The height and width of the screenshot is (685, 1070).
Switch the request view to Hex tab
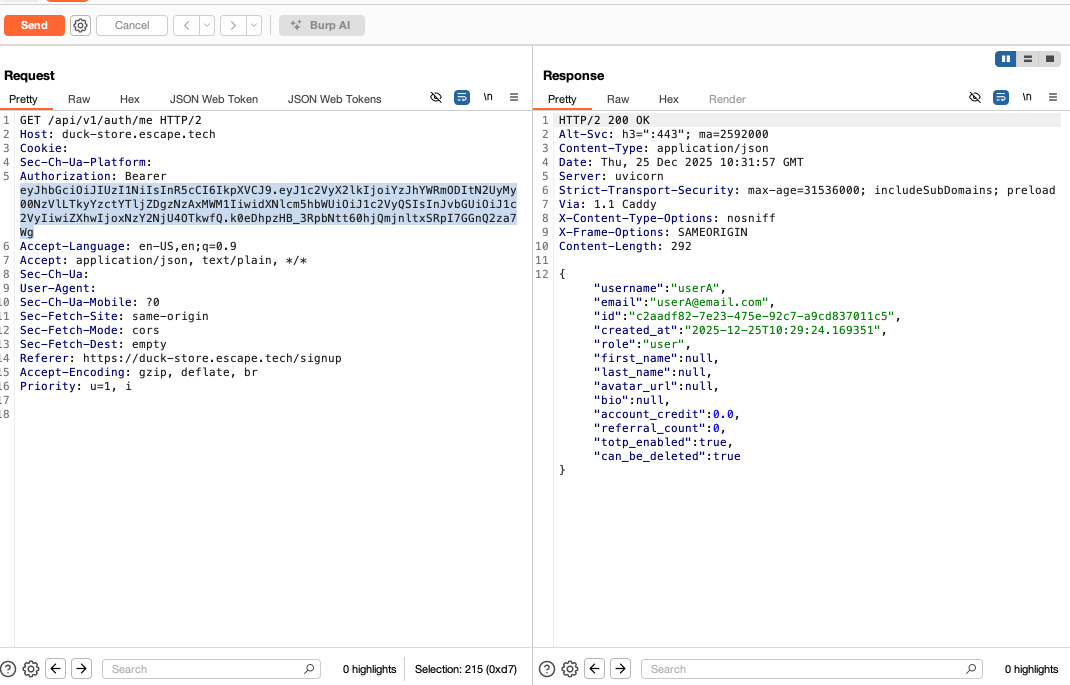(x=129, y=99)
